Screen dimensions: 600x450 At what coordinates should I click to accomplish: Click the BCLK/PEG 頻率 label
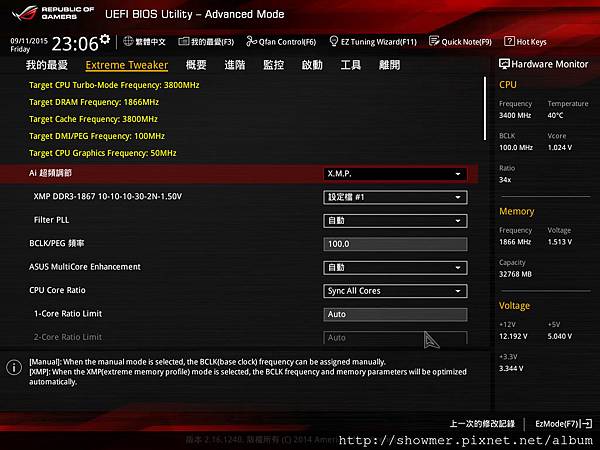pos(57,243)
